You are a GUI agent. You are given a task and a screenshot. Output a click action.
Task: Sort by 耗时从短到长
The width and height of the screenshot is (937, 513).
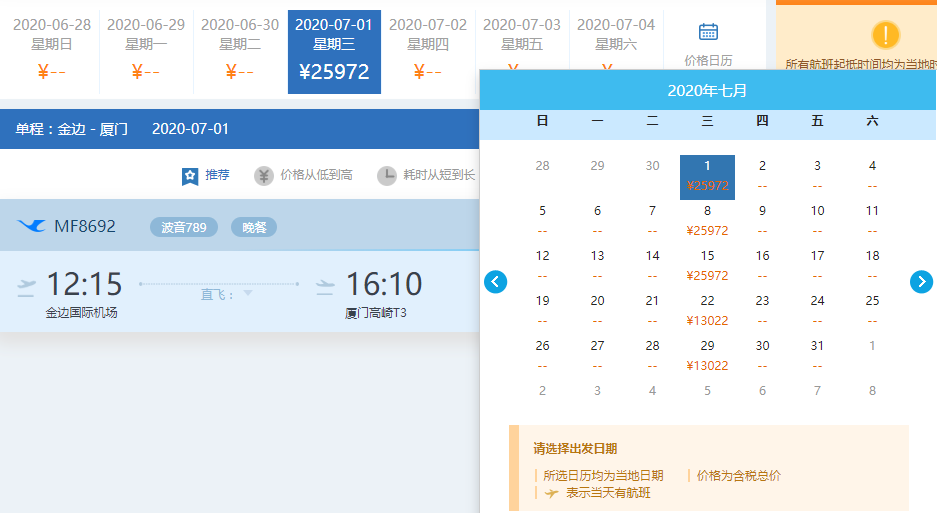point(439,175)
